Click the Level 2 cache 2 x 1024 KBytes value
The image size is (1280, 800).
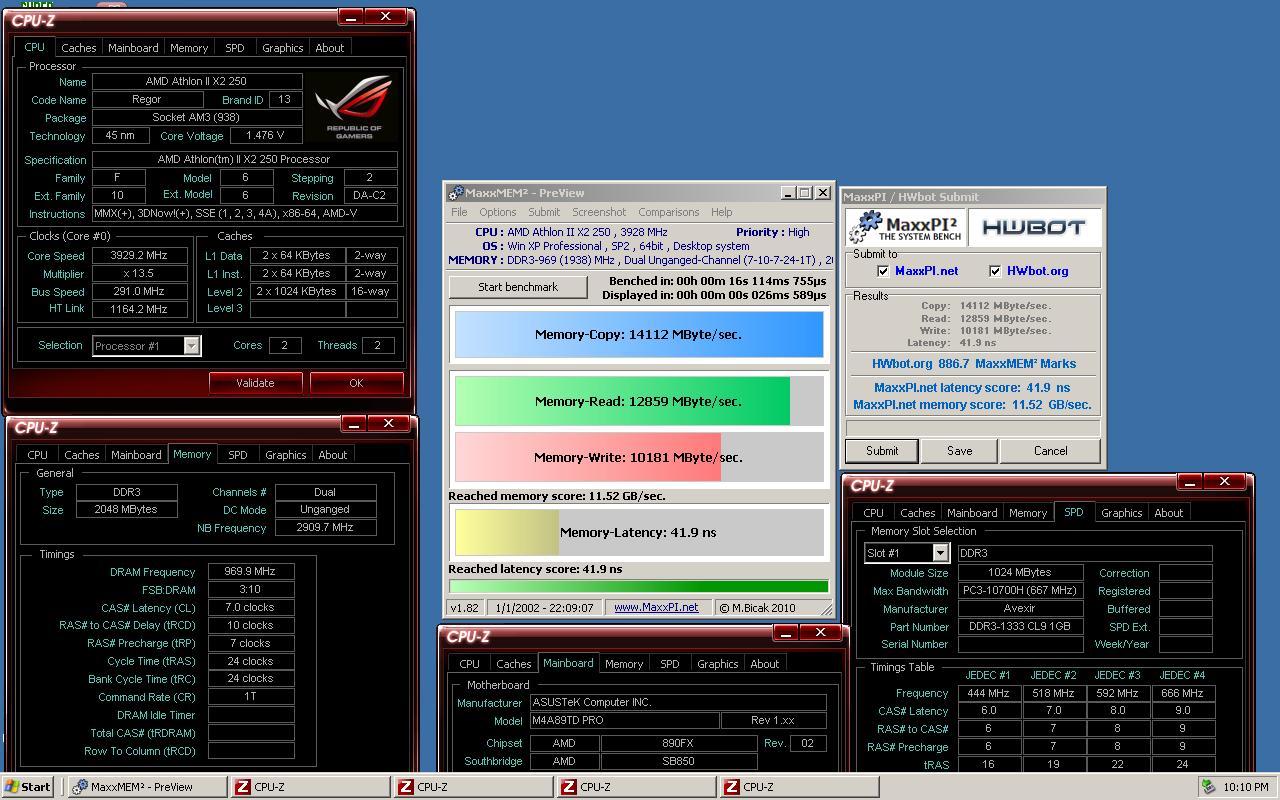(x=297, y=291)
